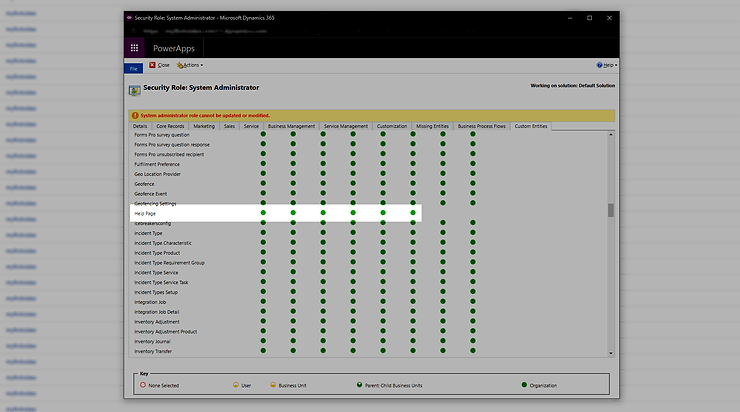Toggle the last privilege circle for Inventory Transfer
Screen dimensions: 740x412
(x=473, y=351)
